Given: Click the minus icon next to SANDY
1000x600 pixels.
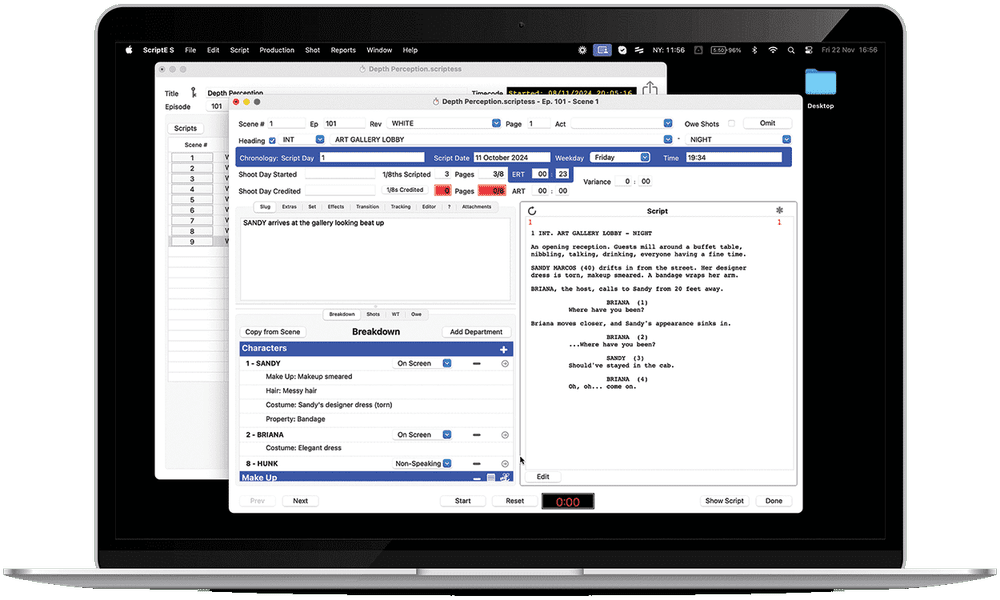Looking at the screenshot, I should pos(477,364).
